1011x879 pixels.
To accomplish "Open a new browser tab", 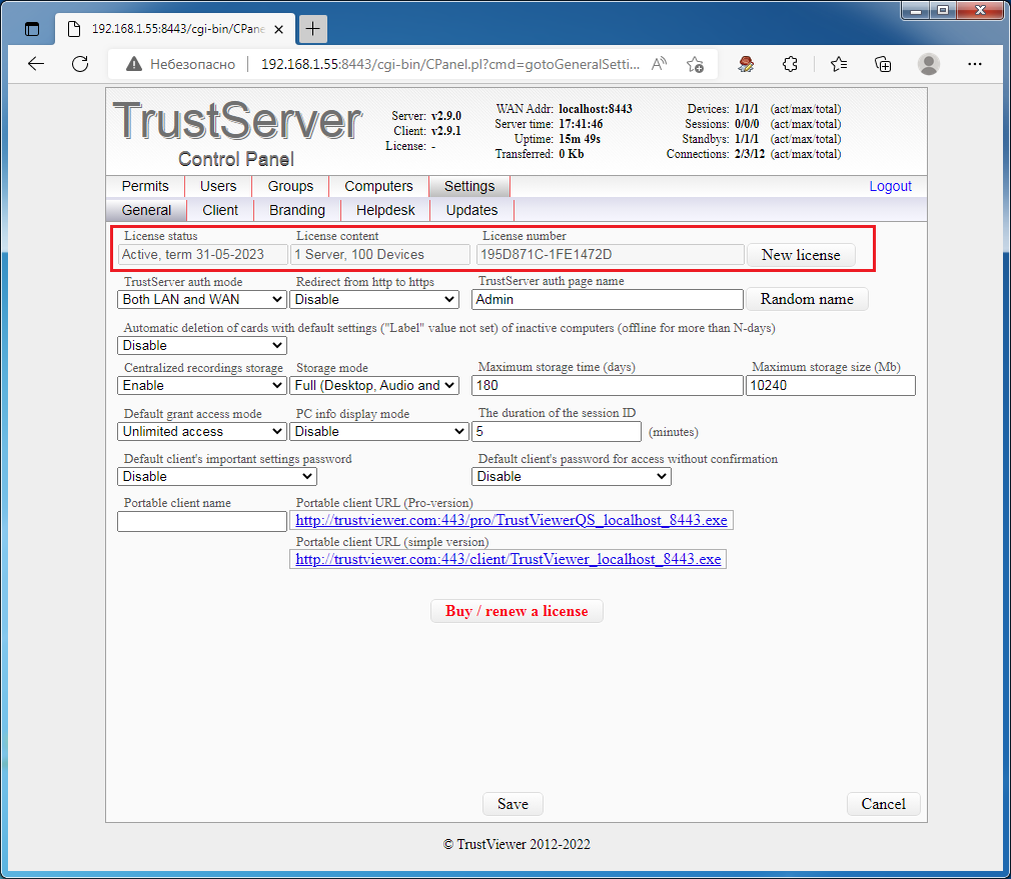I will (313, 29).
